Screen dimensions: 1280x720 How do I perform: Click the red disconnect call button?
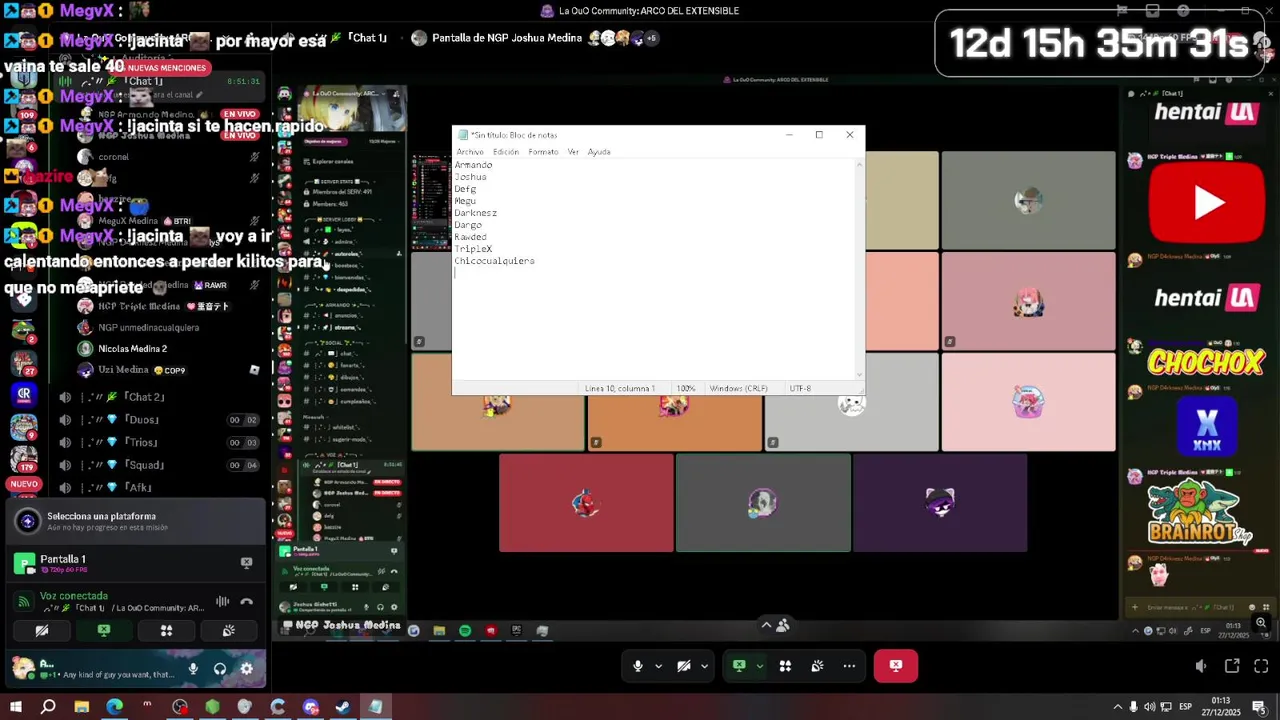pos(895,666)
